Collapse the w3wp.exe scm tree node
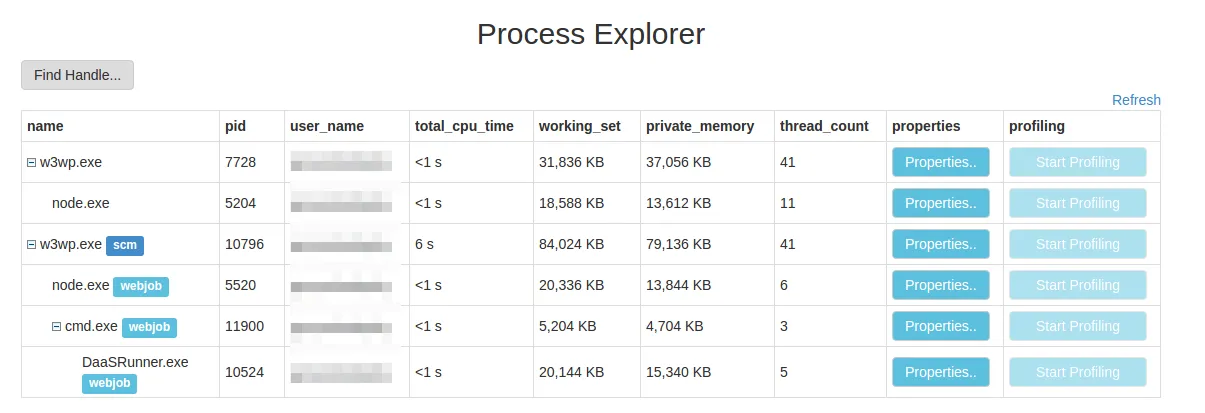This screenshot has height=413, width=1205. click(32, 244)
